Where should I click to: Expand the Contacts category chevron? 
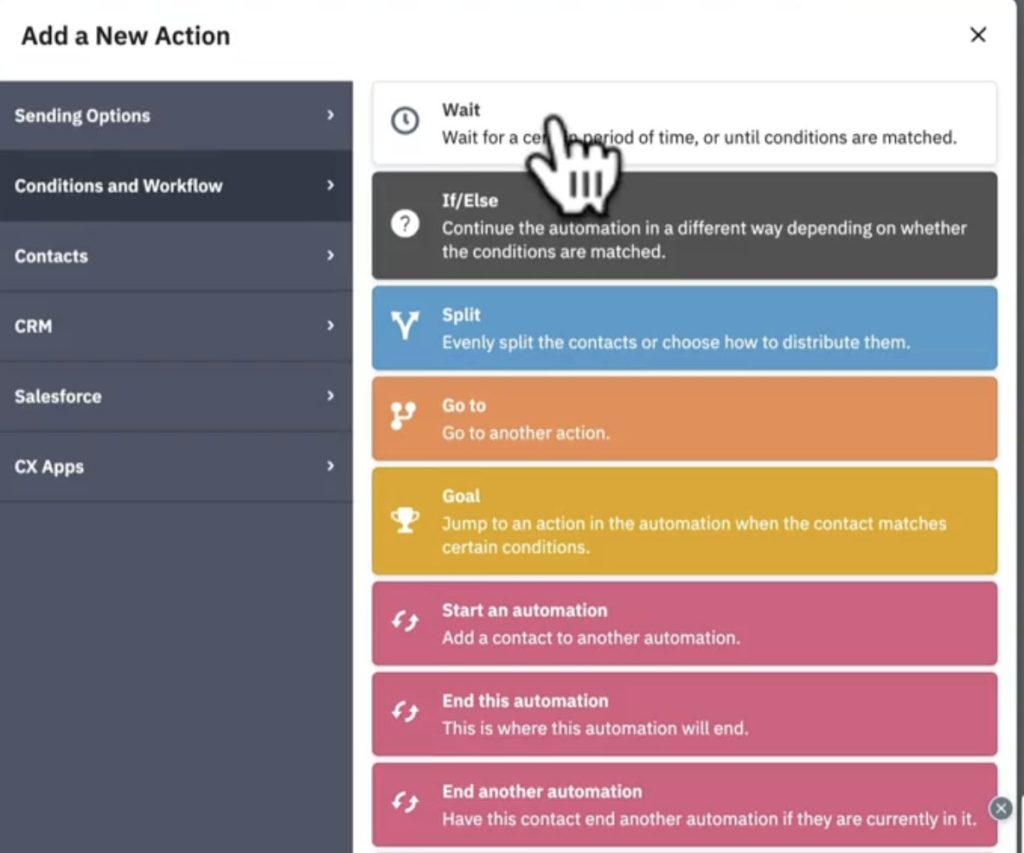pos(330,256)
